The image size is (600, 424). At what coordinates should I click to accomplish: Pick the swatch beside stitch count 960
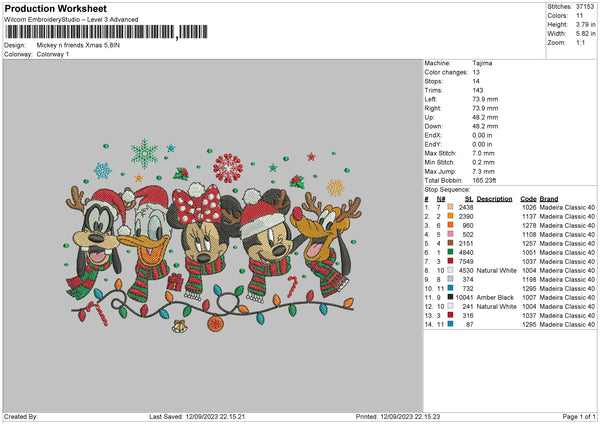(x=450, y=225)
